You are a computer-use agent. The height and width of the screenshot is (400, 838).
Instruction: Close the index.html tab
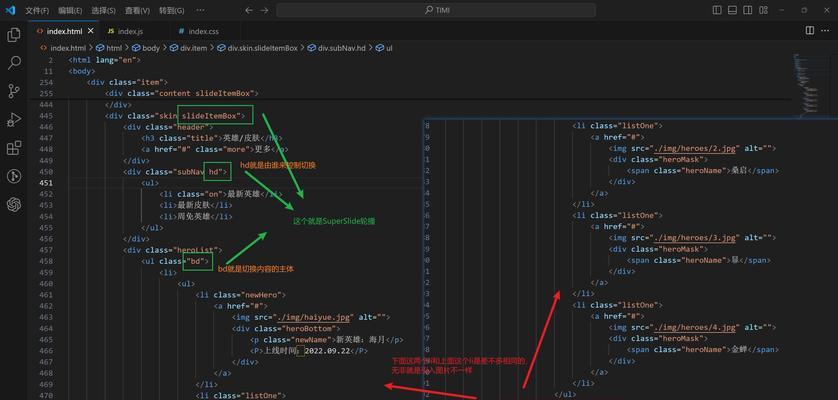point(91,32)
